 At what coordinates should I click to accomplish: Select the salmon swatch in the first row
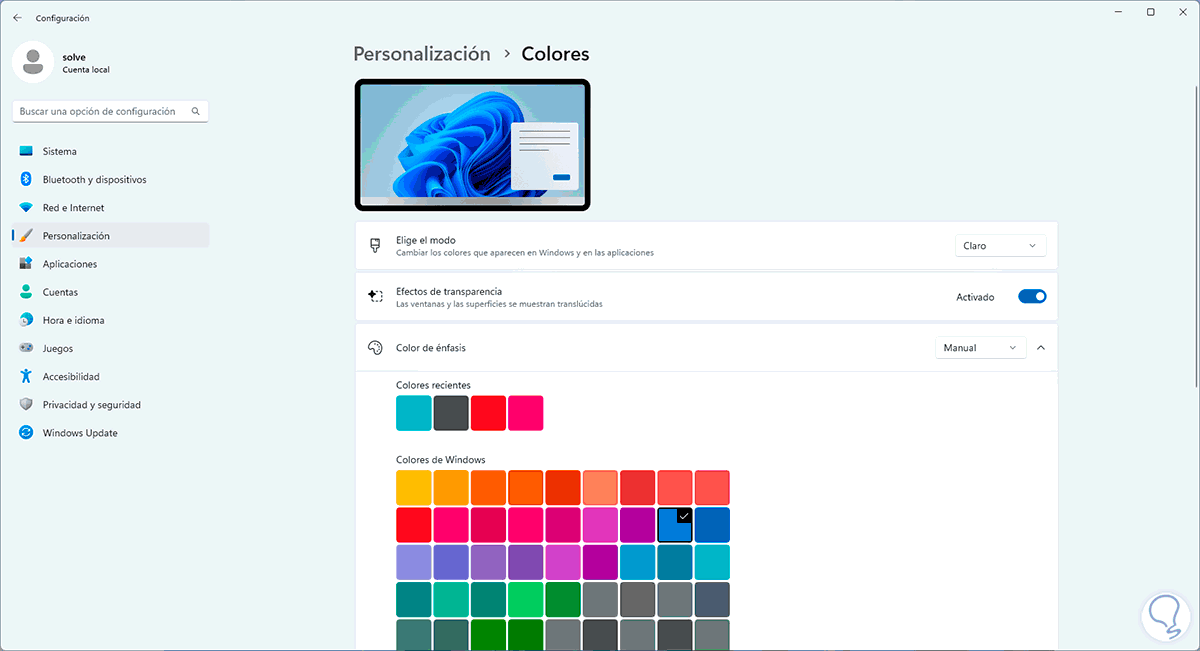point(600,488)
